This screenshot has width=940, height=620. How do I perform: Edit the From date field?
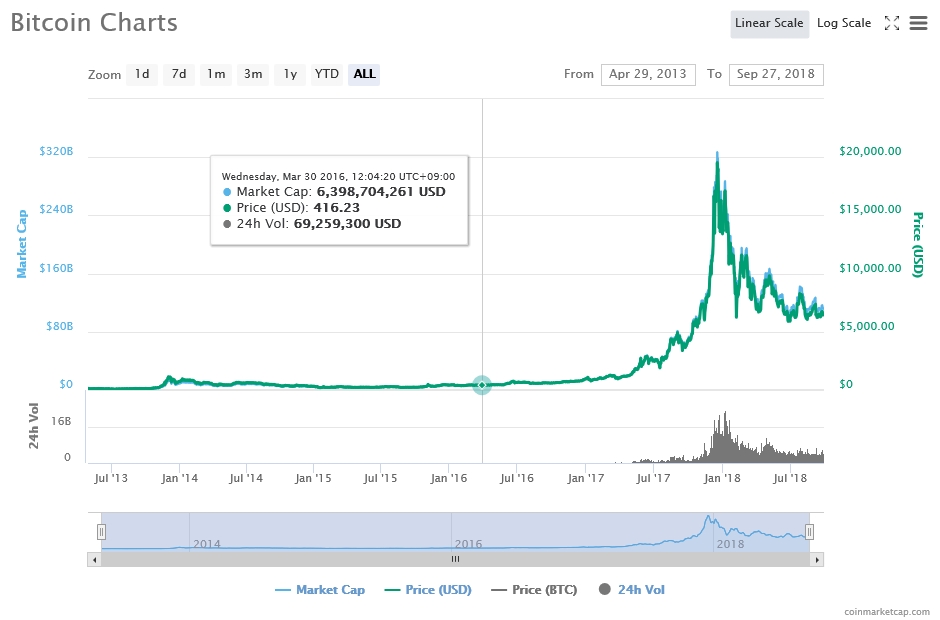[x=648, y=74]
